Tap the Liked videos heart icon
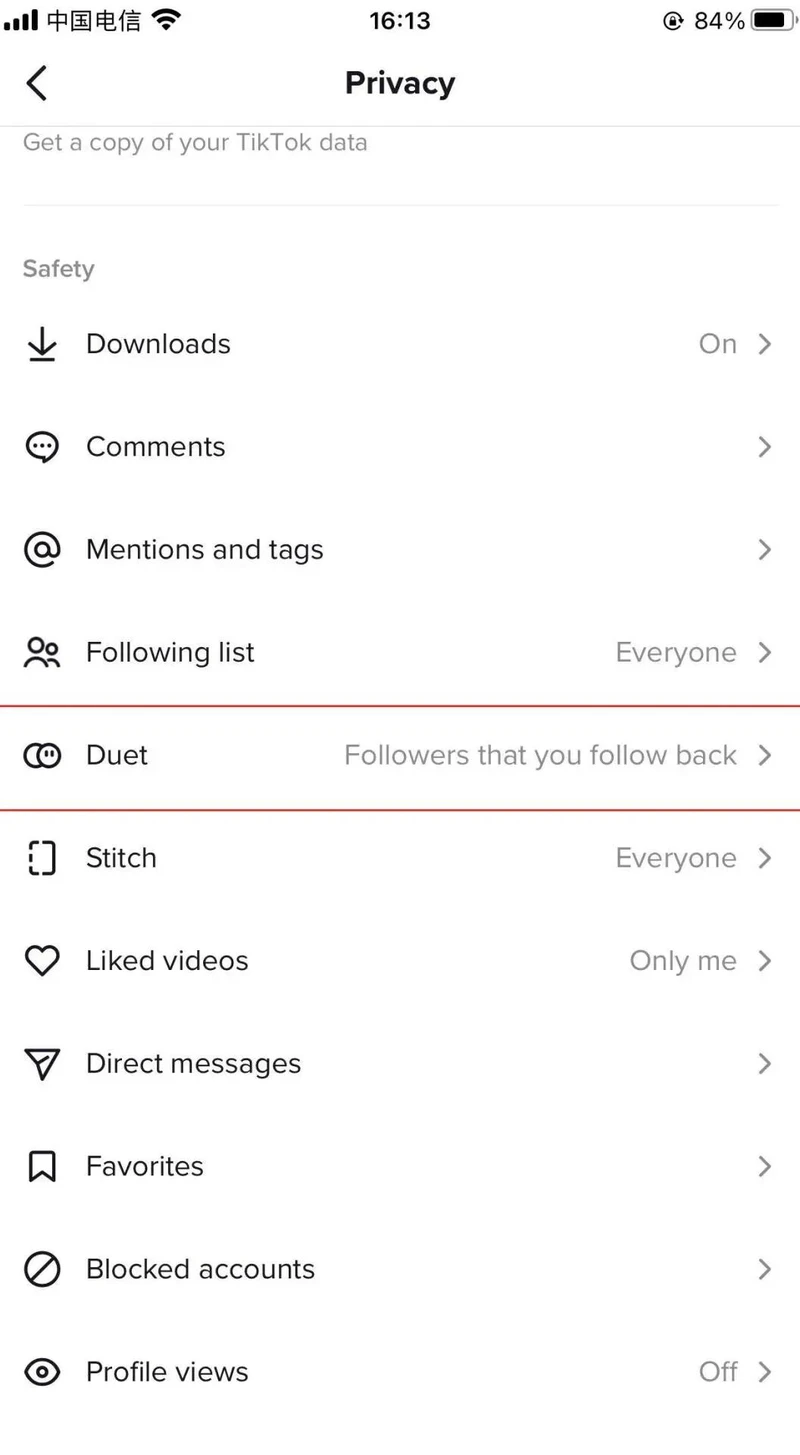This screenshot has height=1455, width=800. coord(42,961)
